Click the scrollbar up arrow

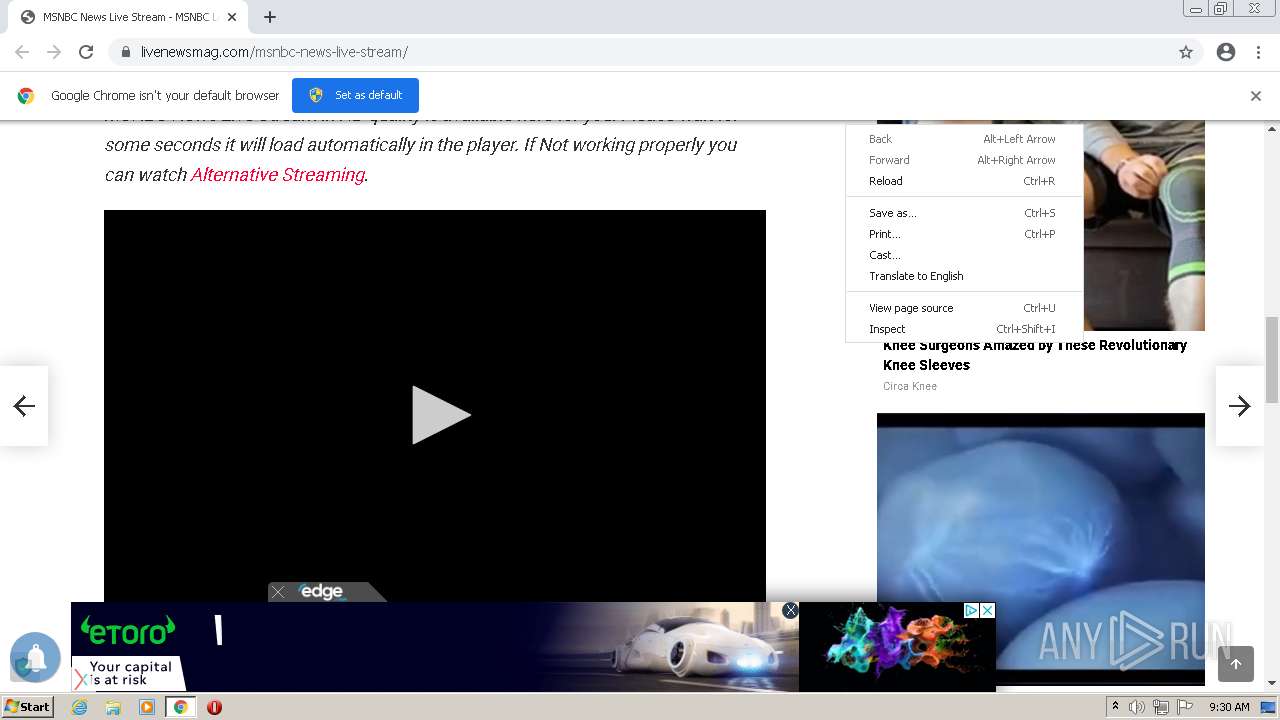click(x=1272, y=128)
